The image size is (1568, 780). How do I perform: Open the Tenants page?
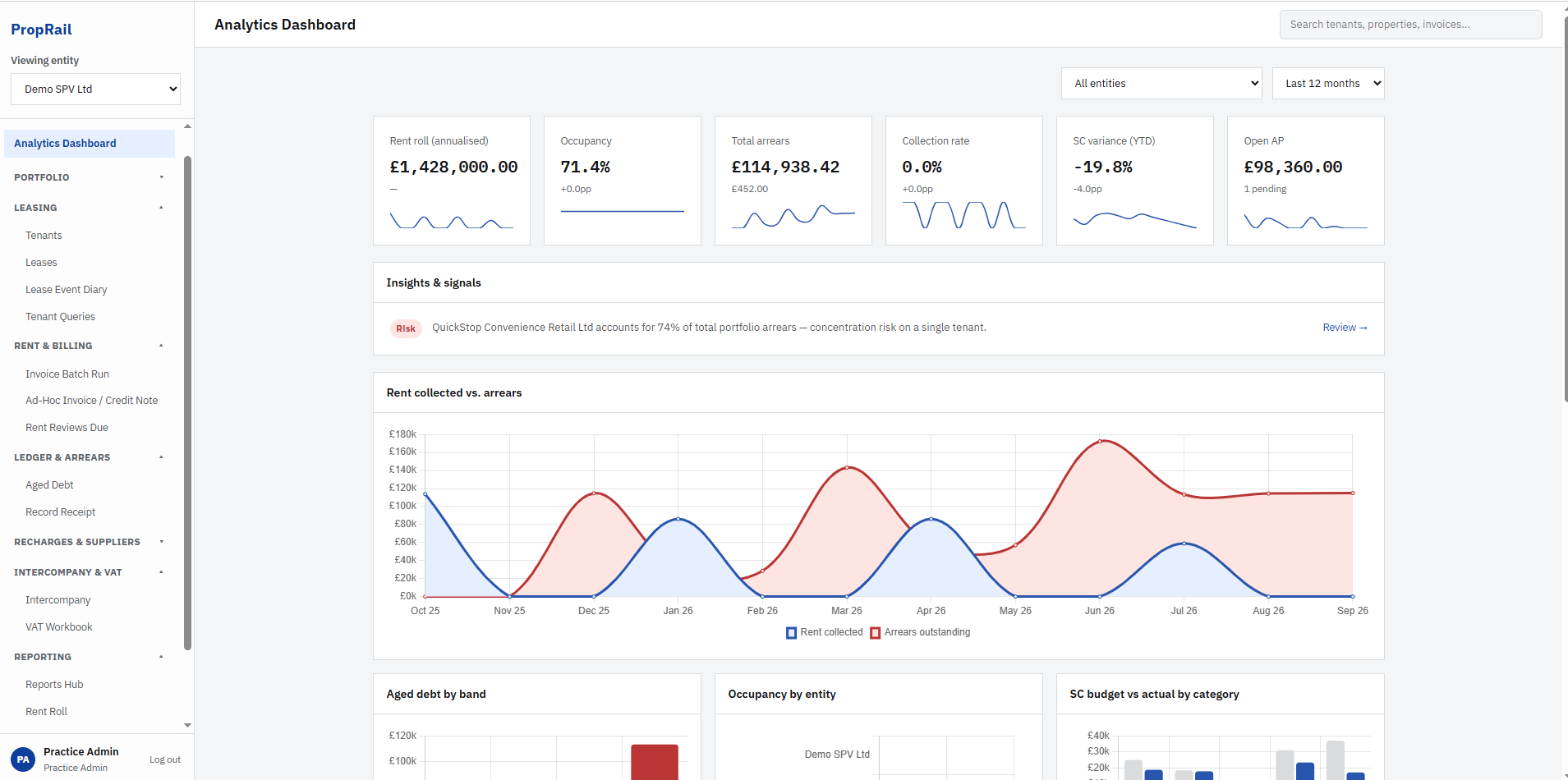click(x=44, y=236)
